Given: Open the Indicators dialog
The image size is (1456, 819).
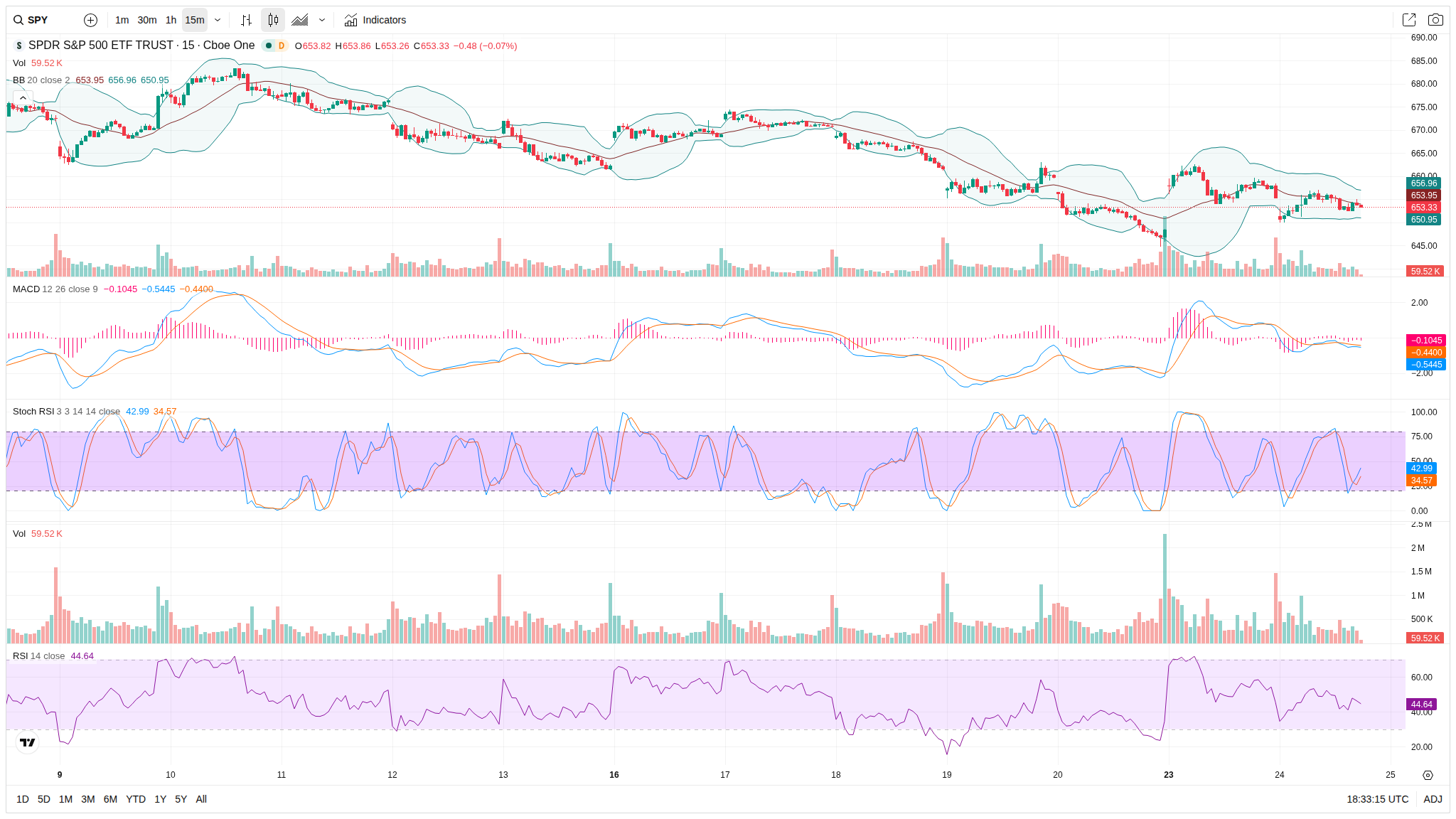Looking at the screenshot, I should (x=375, y=20).
